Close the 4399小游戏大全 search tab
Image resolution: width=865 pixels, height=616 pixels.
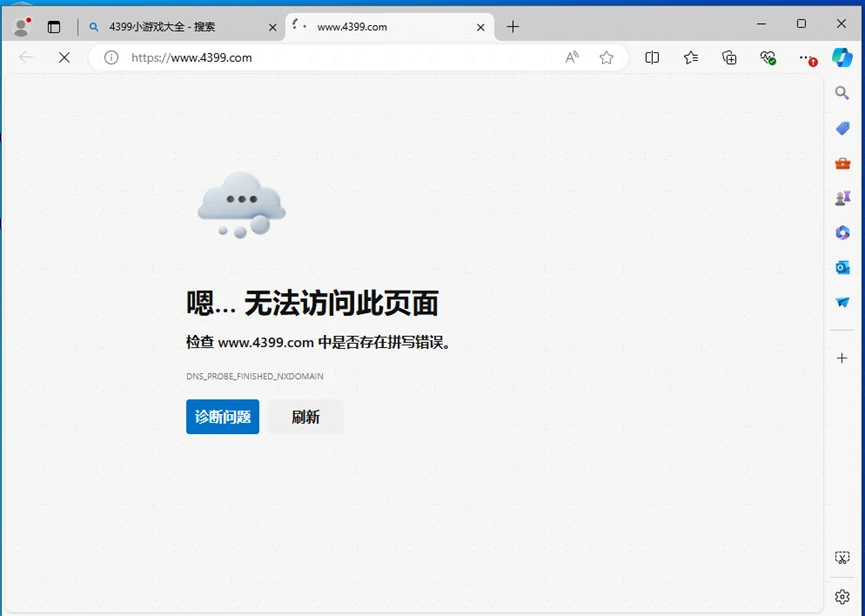tap(273, 27)
